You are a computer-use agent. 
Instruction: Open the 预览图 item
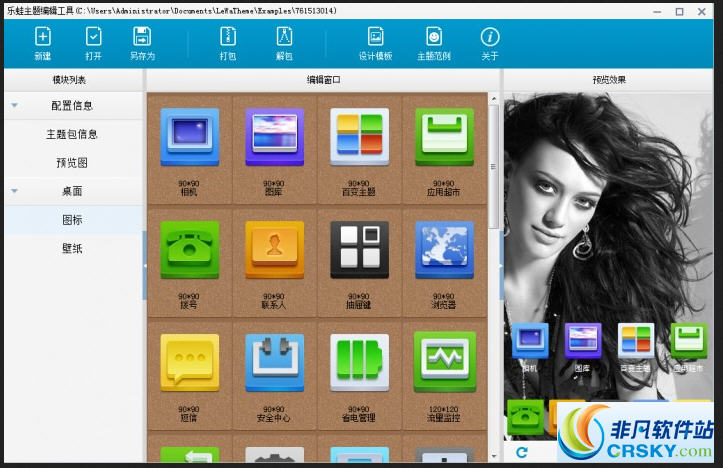pos(72,163)
